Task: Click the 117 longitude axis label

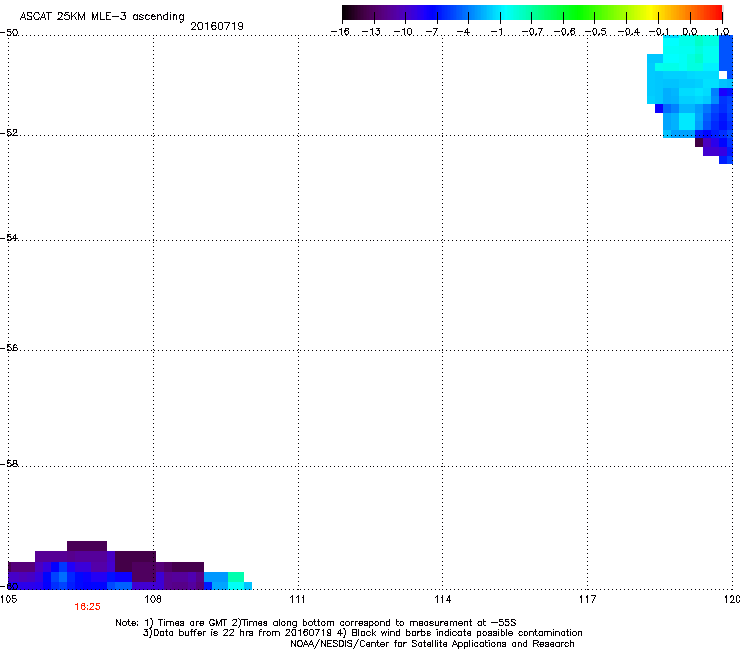Action: click(x=588, y=599)
